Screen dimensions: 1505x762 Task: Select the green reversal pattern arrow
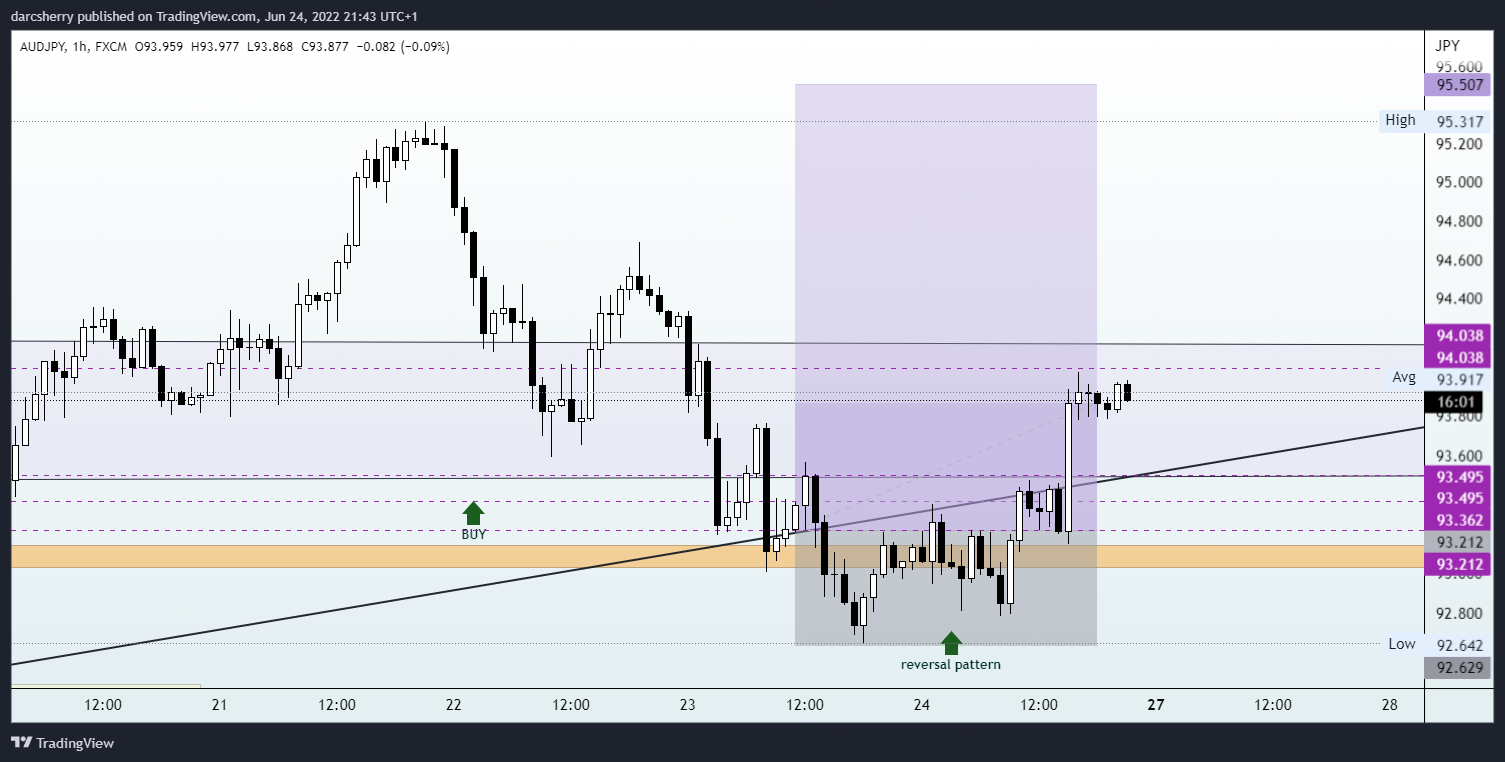(951, 643)
